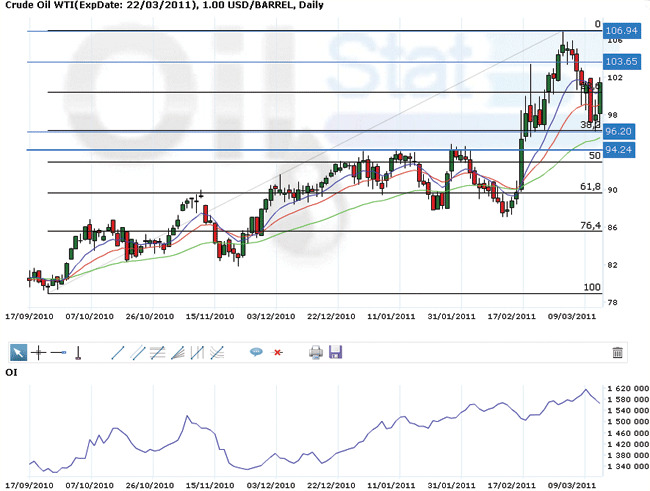This screenshot has height=491, width=650.
Task: Select the trend line tool
Action: pos(116,352)
